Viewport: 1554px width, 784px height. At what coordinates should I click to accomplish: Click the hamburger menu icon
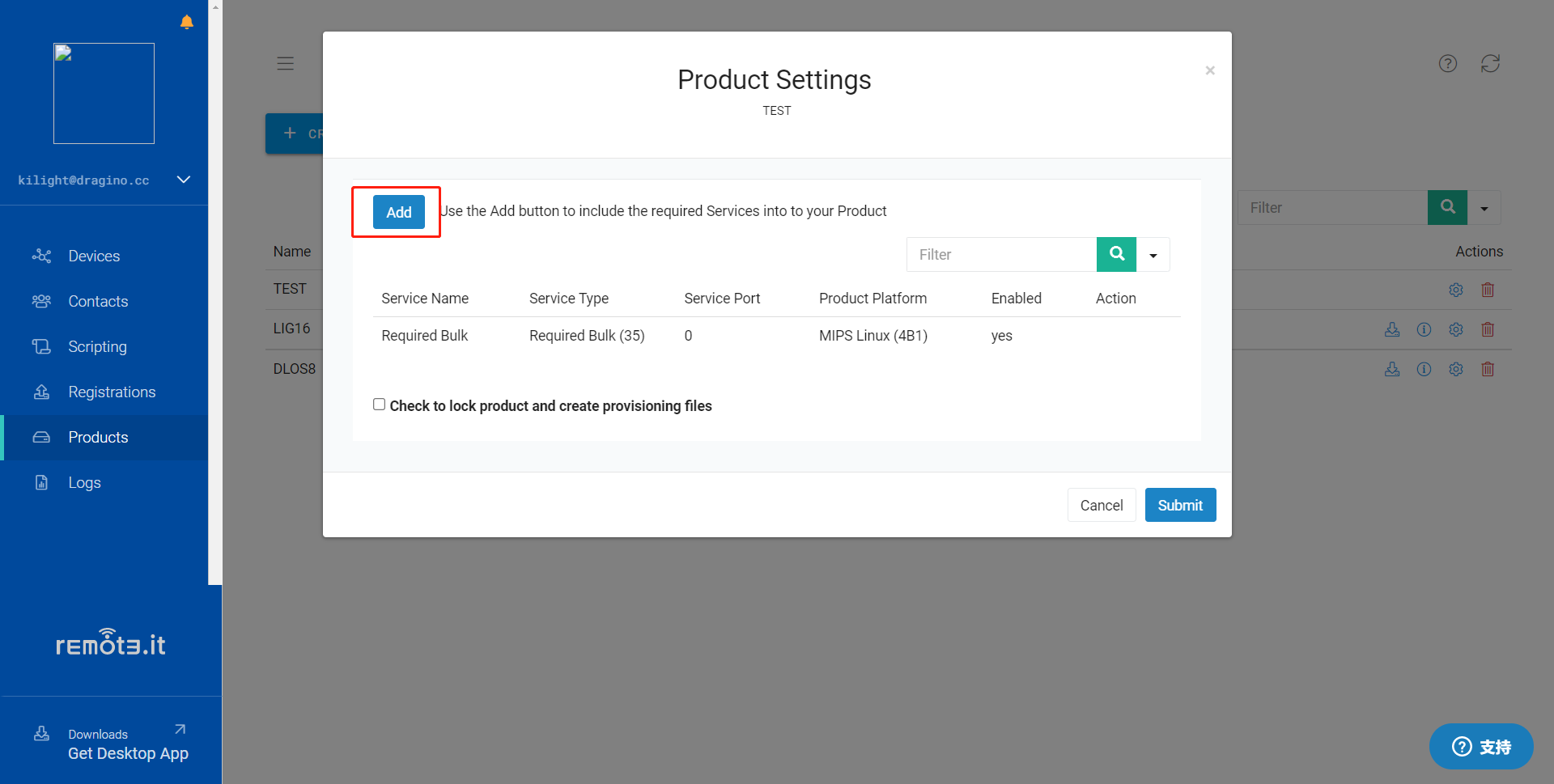[x=285, y=63]
